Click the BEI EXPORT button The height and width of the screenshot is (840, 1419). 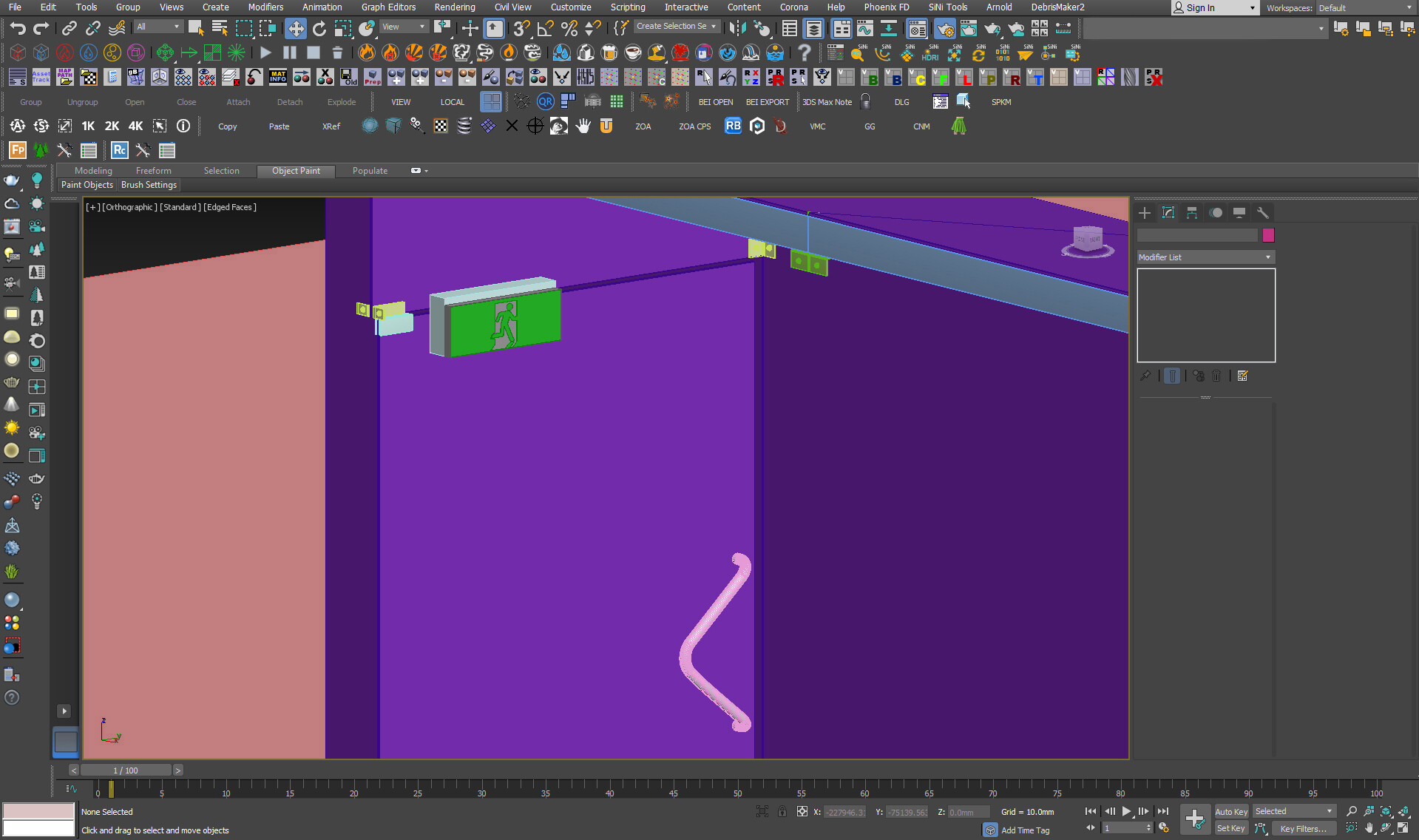click(767, 102)
